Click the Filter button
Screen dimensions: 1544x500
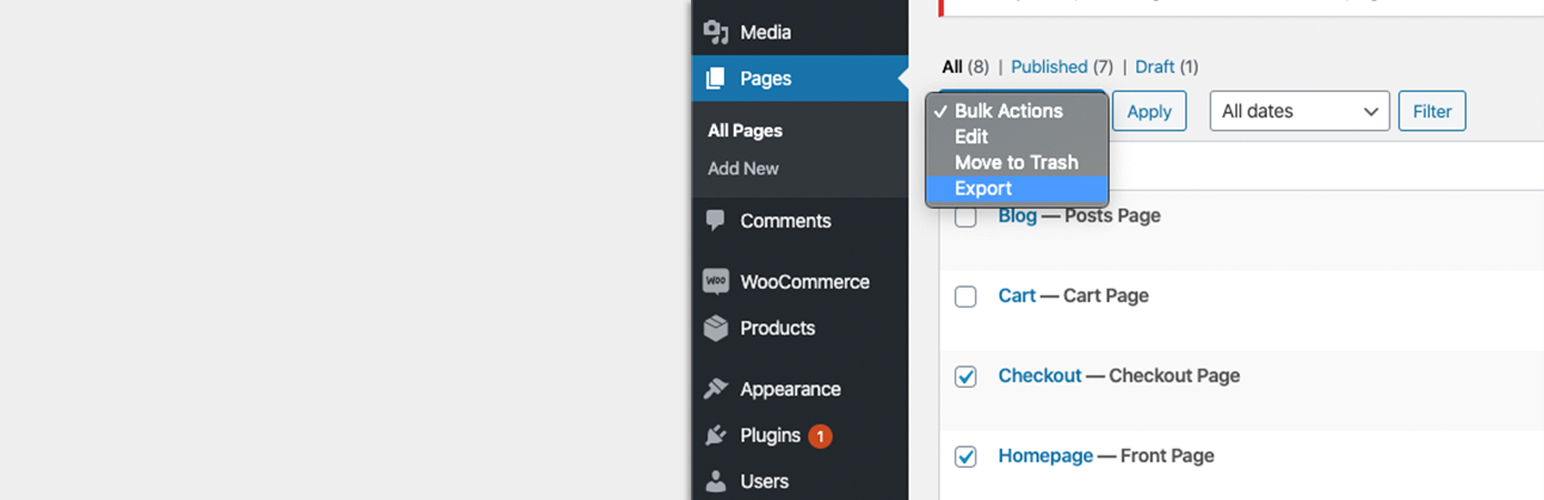tap(1432, 111)
